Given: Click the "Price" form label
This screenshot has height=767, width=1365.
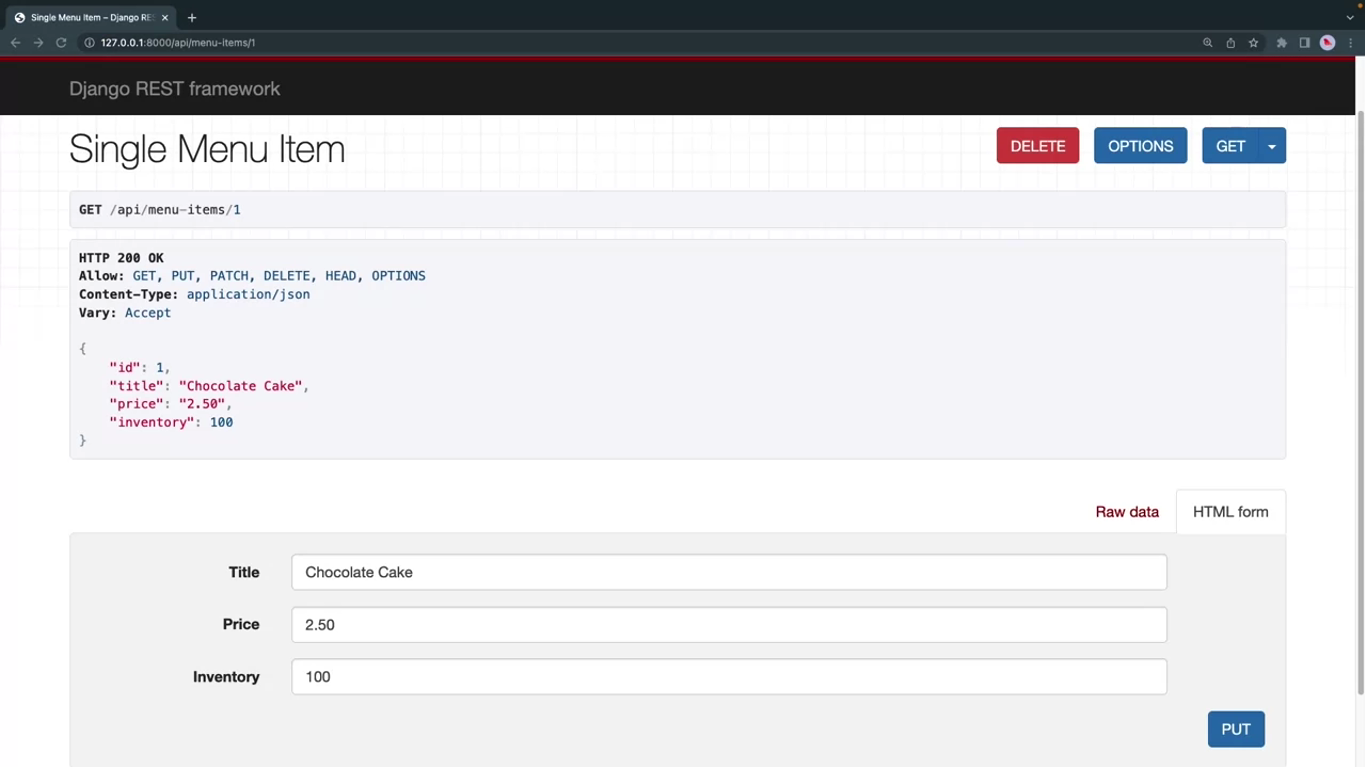Looking at the screenshot, I should (241, 624).
